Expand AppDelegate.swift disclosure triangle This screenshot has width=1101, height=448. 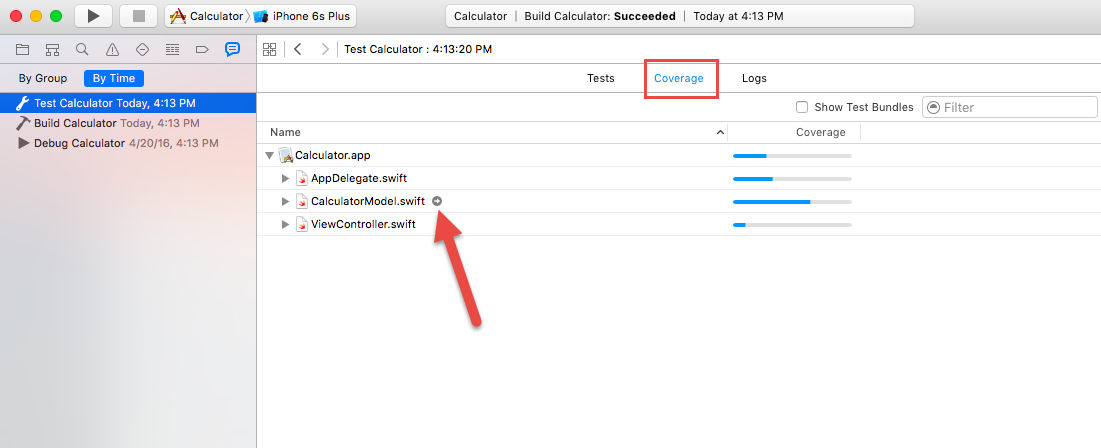[x=285, y=178]
